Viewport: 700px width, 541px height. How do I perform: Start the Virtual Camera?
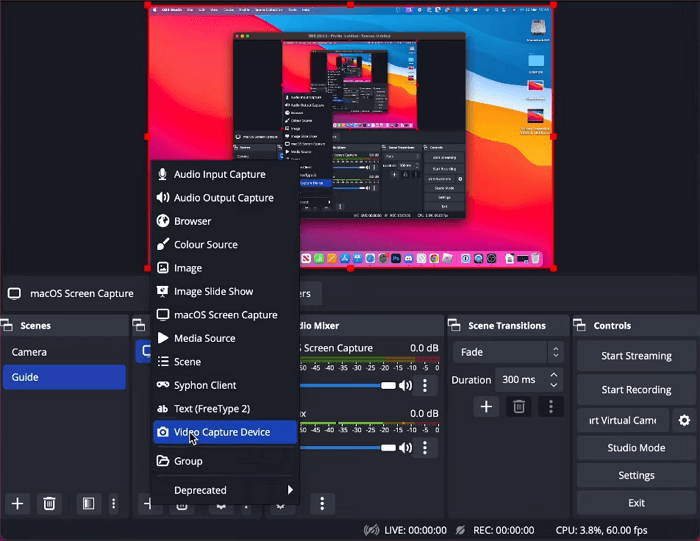[623, 420]
